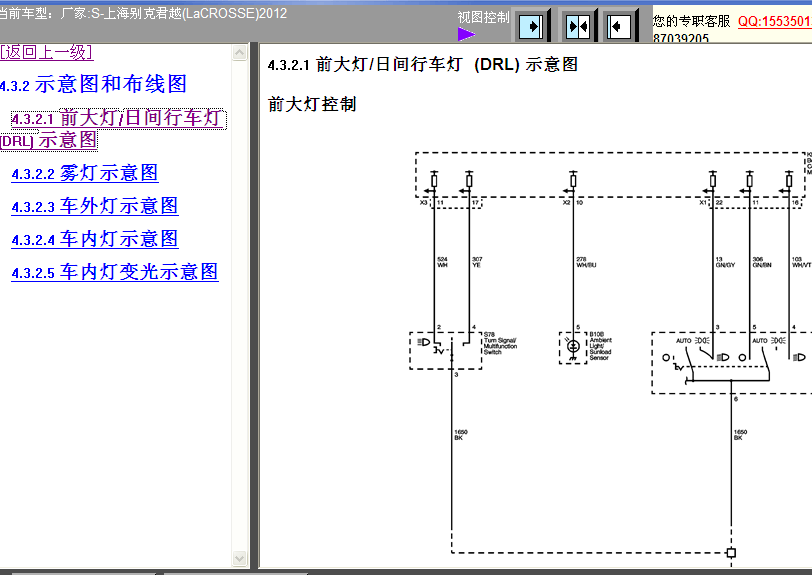The width and height of the screenshot is (812, 575).
Task: Click the 前大灯控制 diagram subtitle
Action: tap(312, 104)
